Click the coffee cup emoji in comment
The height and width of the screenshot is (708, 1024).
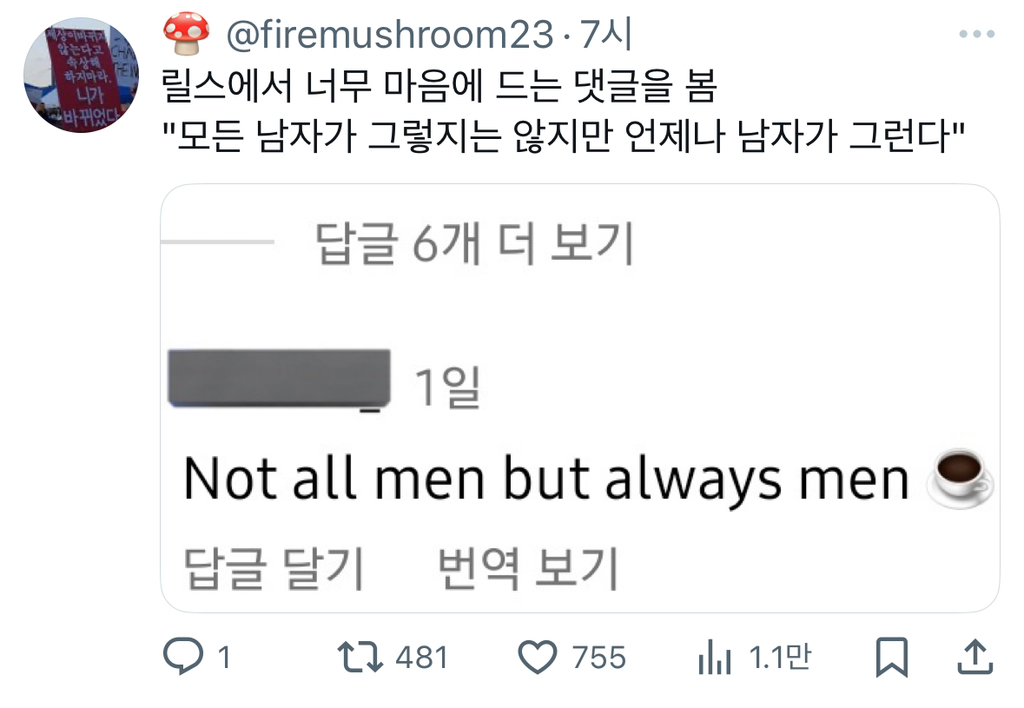pos(961,478)
